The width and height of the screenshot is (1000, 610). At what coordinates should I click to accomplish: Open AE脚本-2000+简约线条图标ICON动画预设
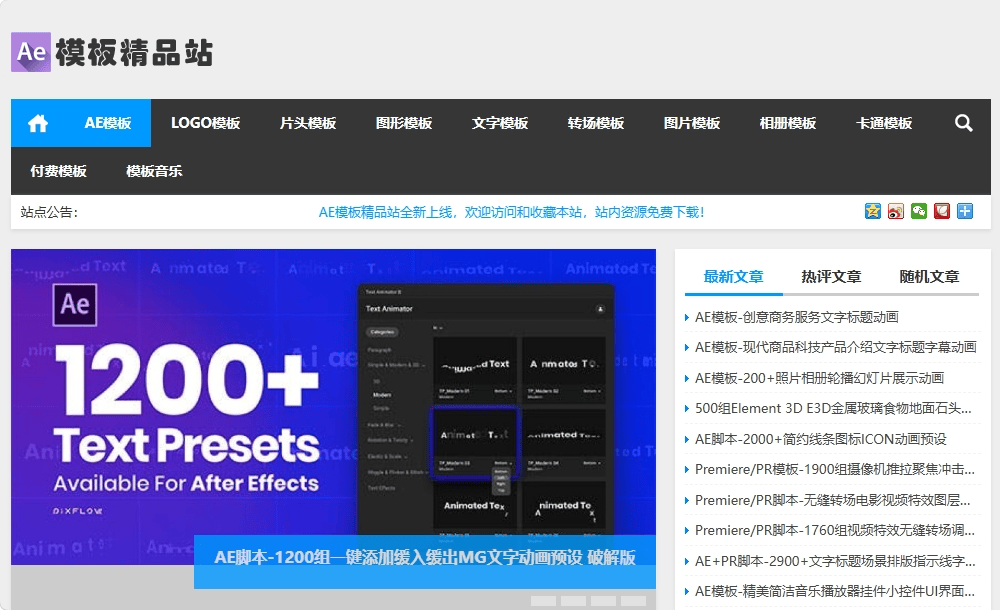(x=820, y=439)
